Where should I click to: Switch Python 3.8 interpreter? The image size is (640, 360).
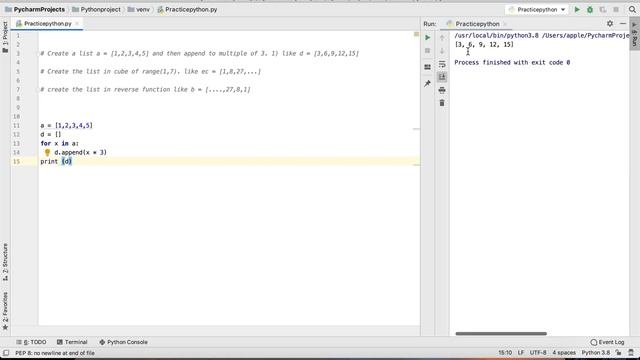596,353
